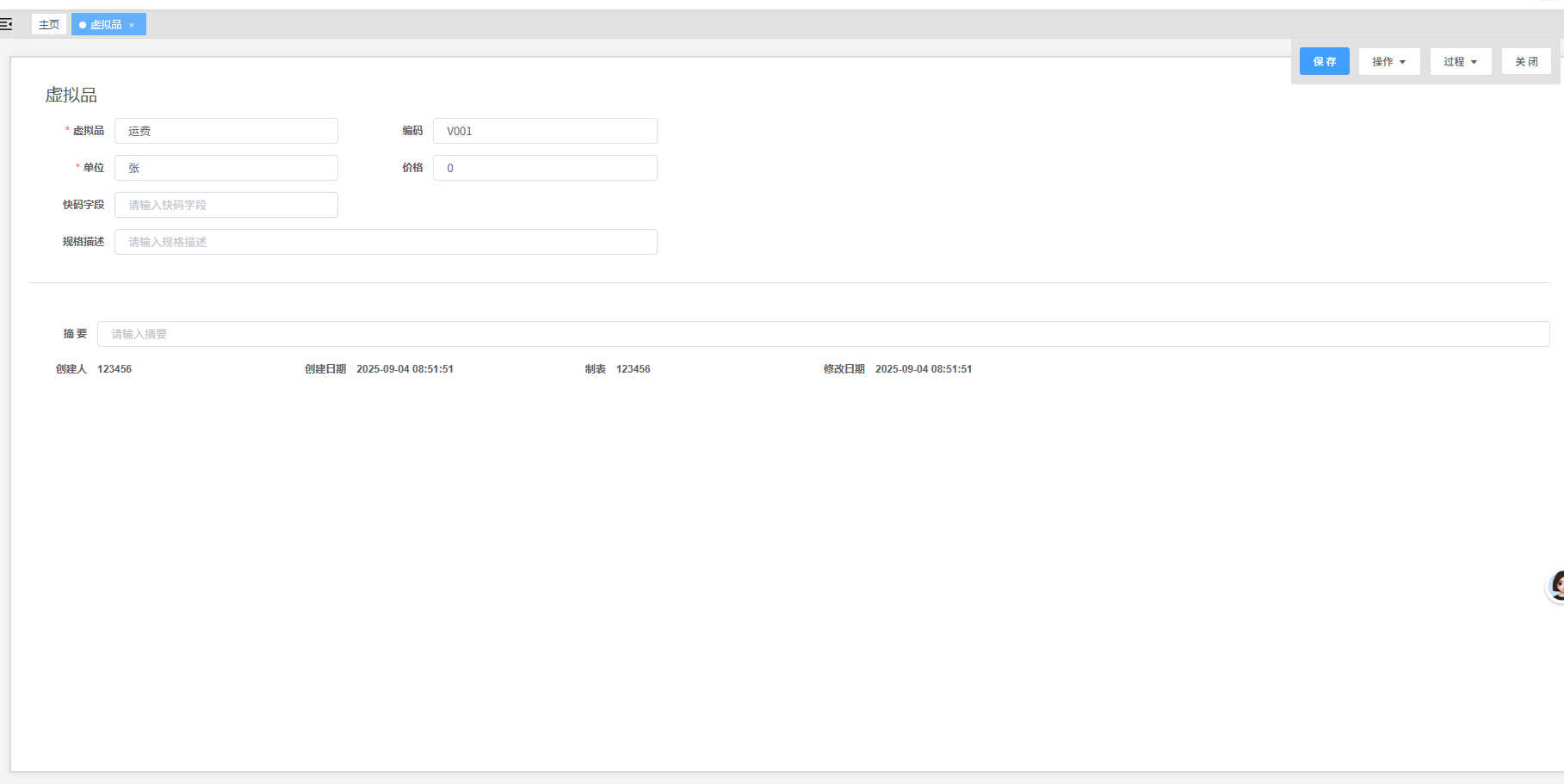Click the 创建人 value 123456

click(114, 369)
